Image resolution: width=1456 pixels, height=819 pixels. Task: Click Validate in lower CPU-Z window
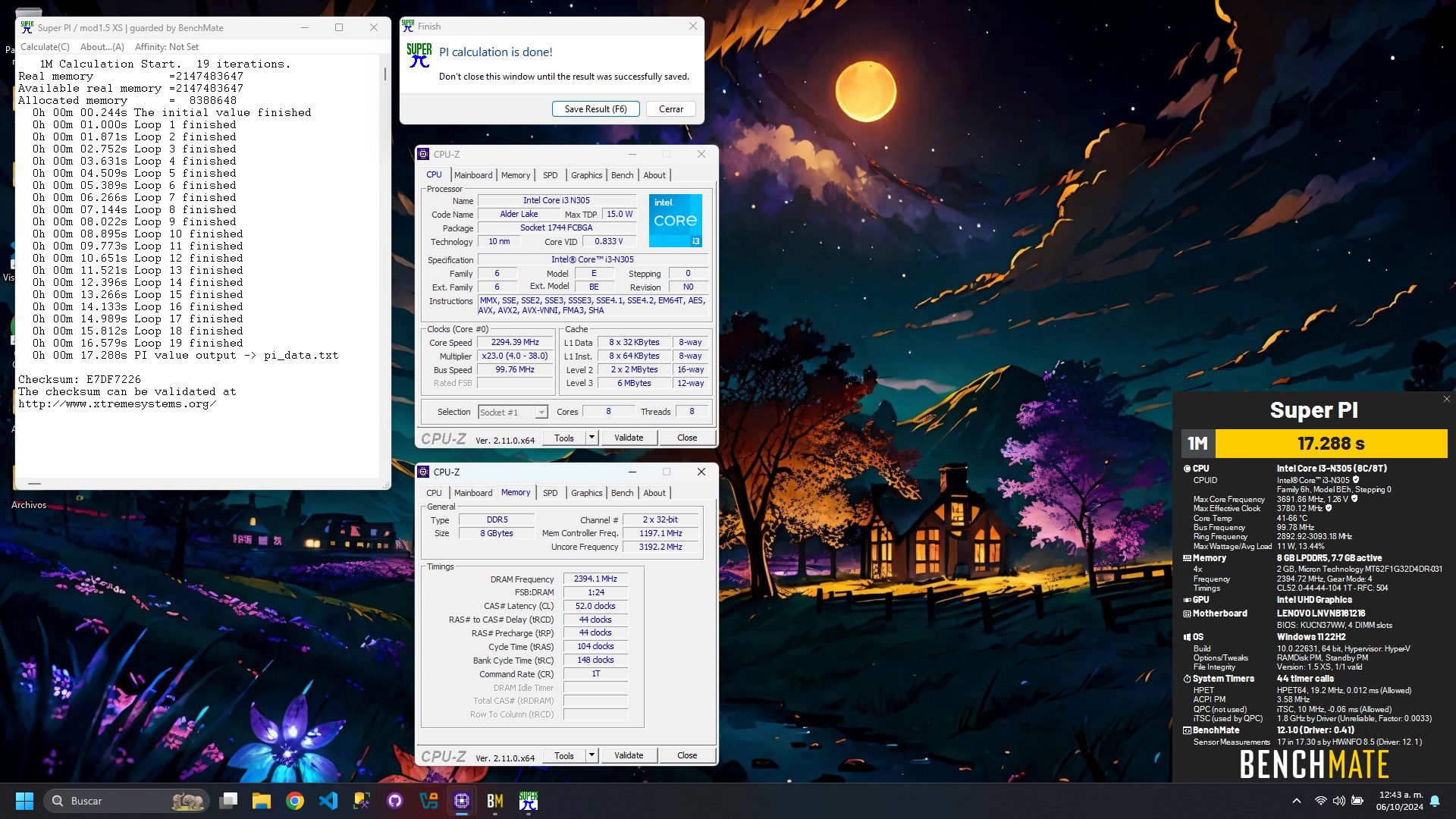pos(629,755)
